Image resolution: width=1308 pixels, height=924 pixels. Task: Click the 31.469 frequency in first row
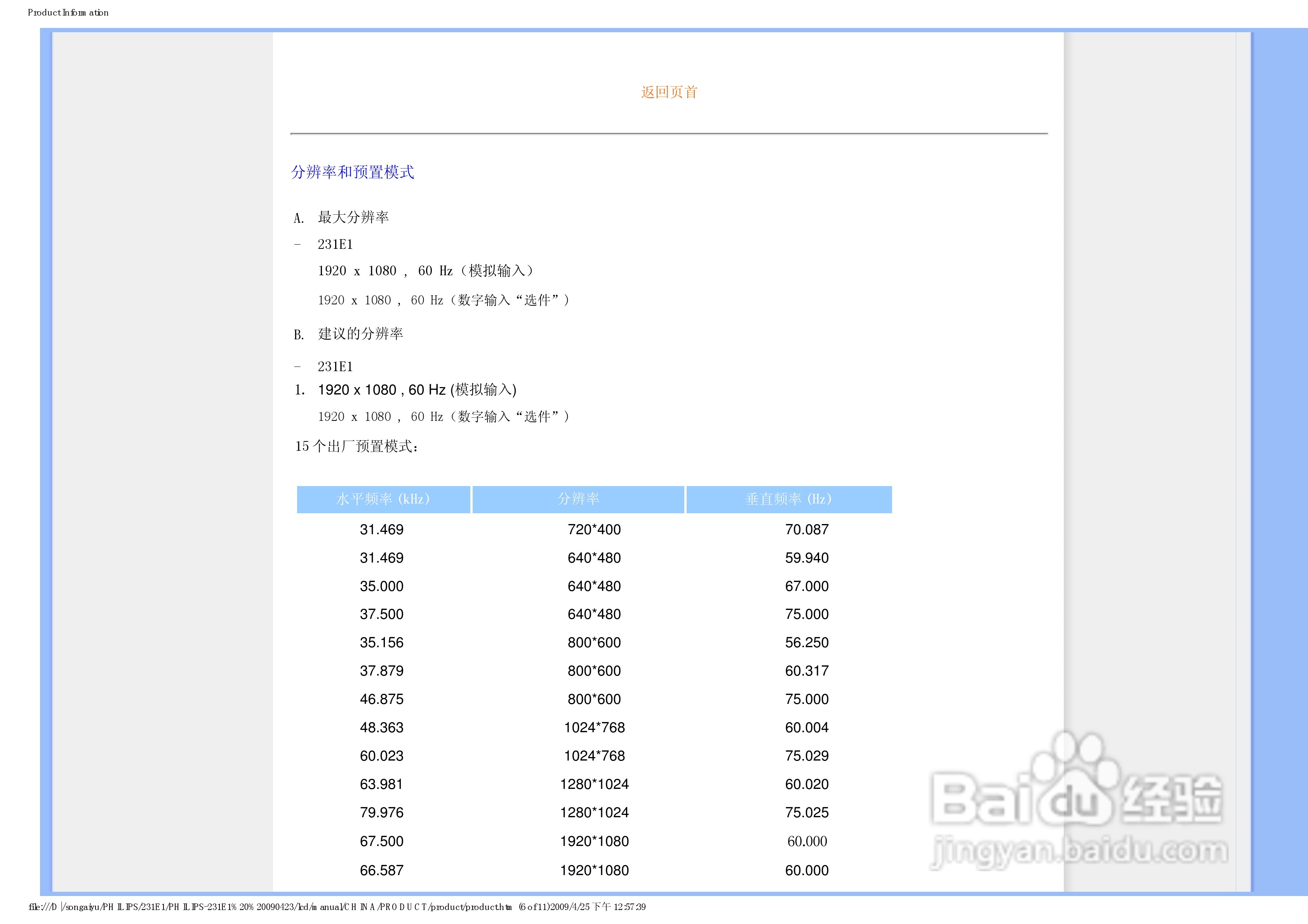(x=381, y=530)
